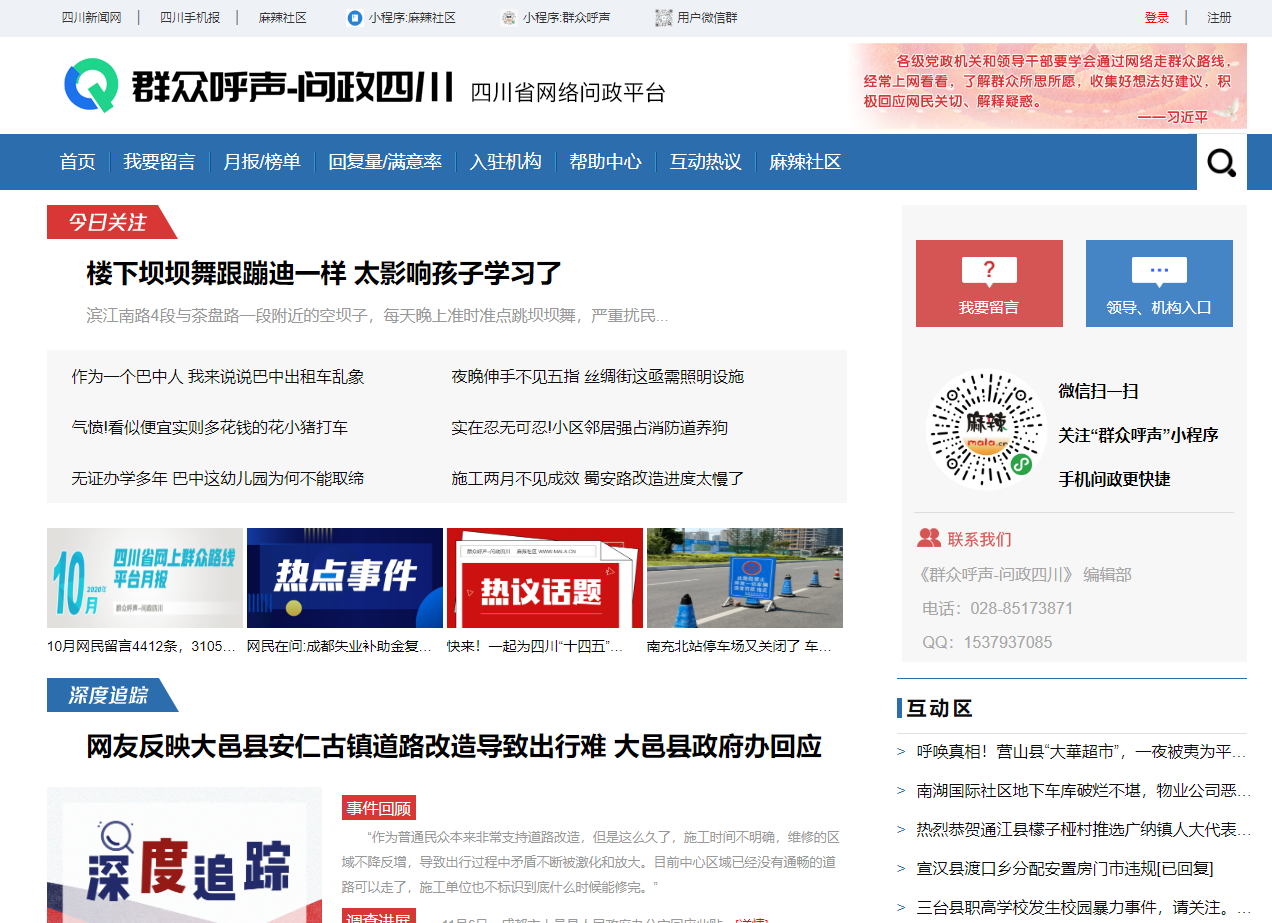Image resolution: width=1272 pixels, height=923 pixels.
Task: Click the 登录 login link
Action: pyautogui.click(x=1157, y=18)
